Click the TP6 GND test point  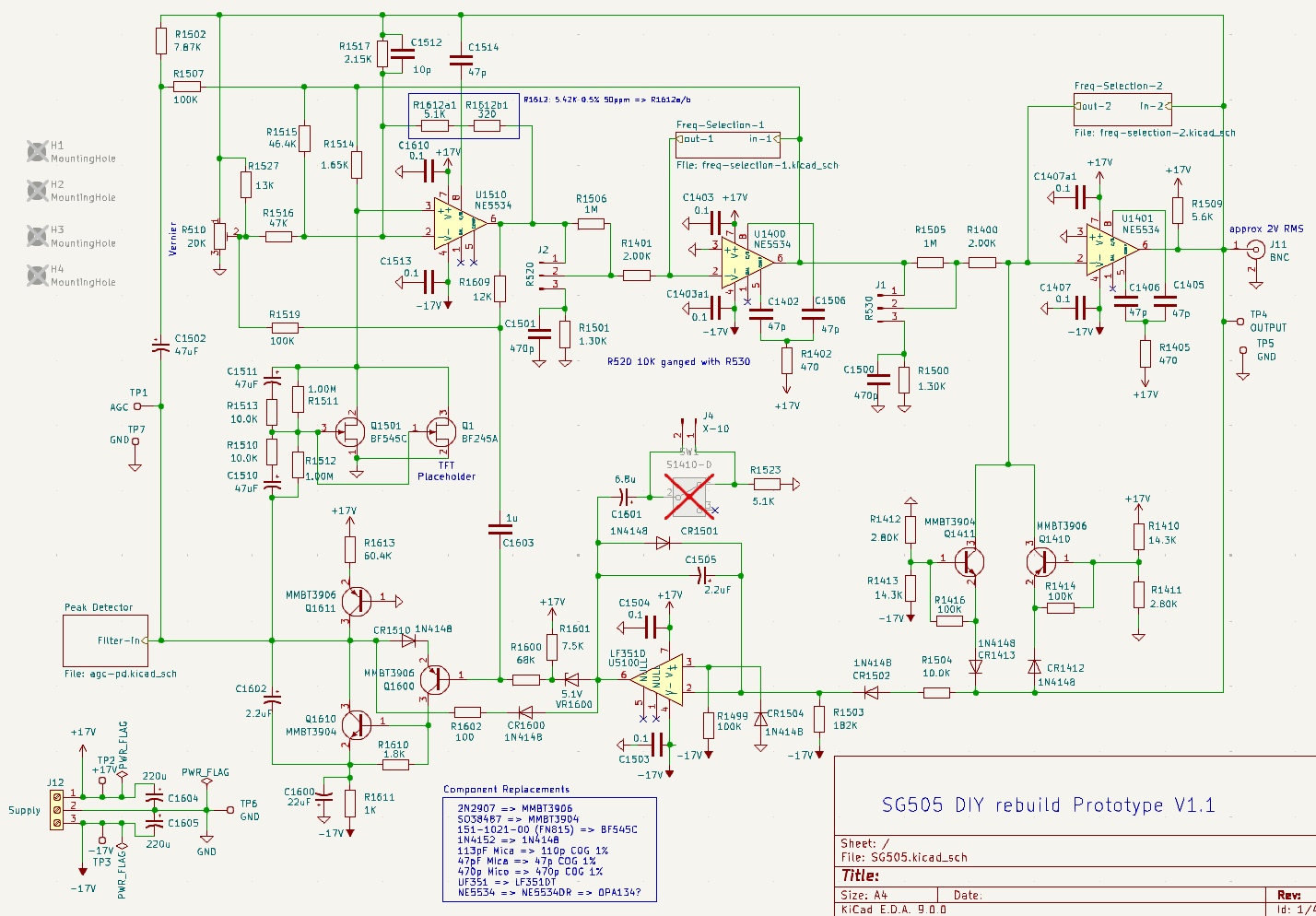pyautogui.click(x=230, y=810)
